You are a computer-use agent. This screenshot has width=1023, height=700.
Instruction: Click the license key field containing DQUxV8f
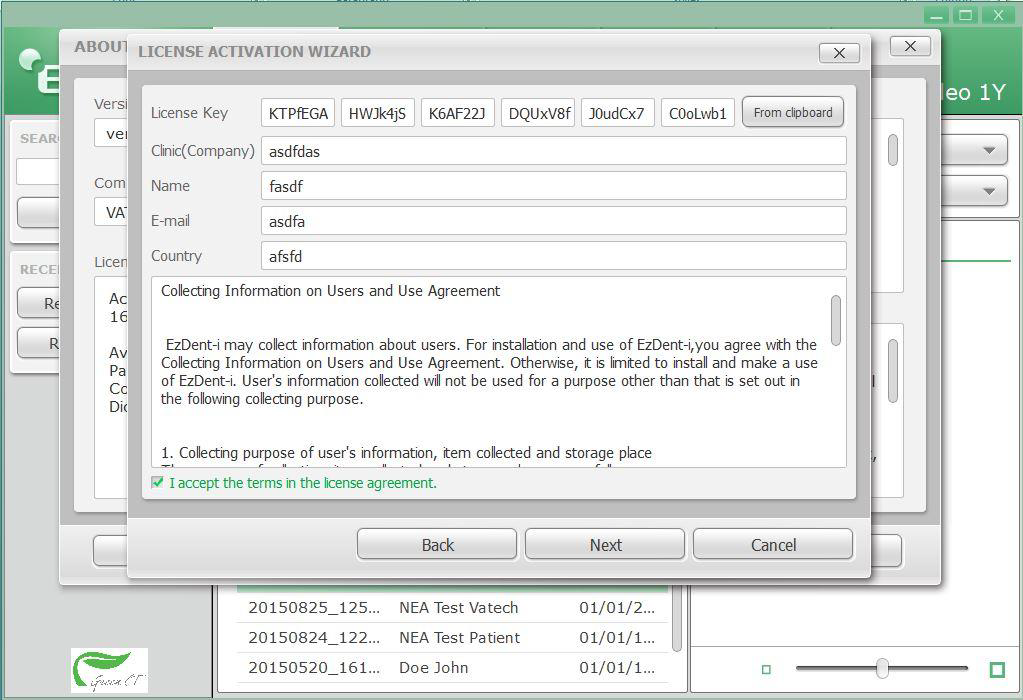coord(538,113)
